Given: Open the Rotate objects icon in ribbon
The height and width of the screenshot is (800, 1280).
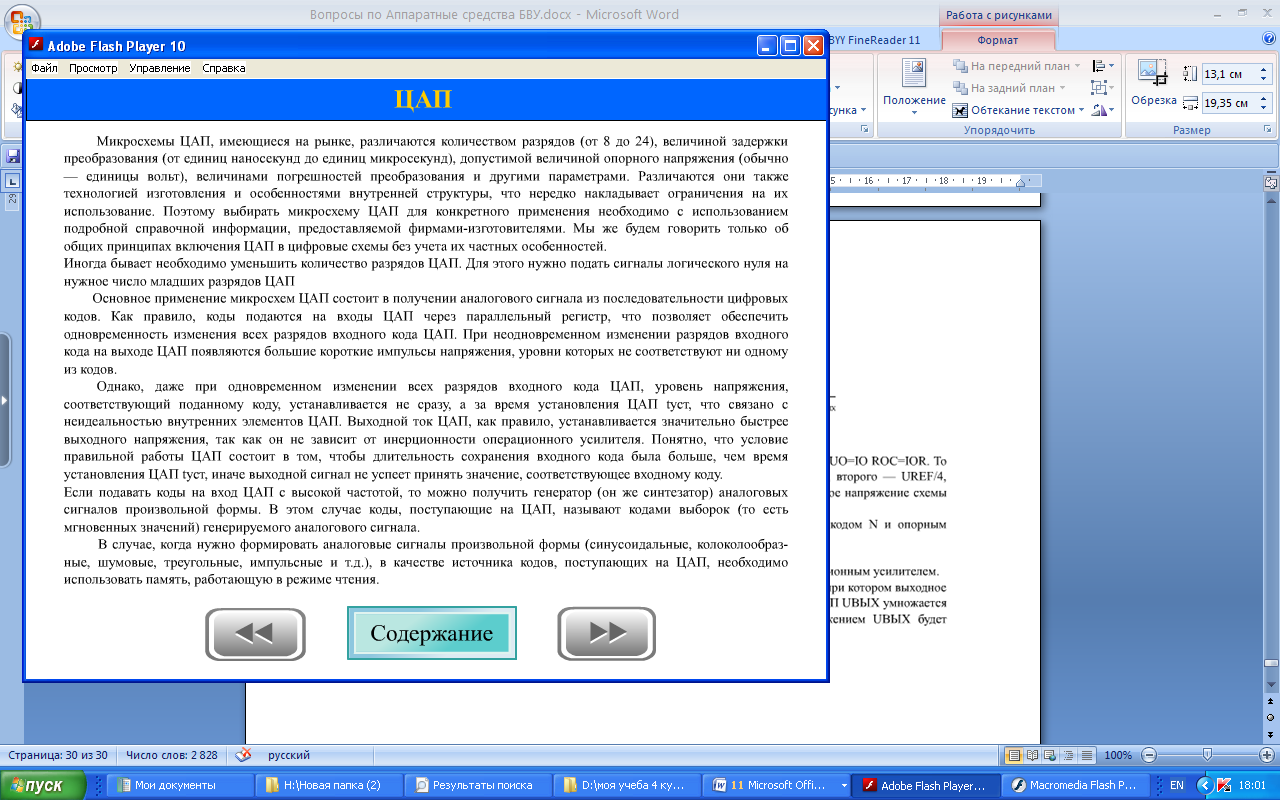Looking at the screenshot, I should [1103, 110].
